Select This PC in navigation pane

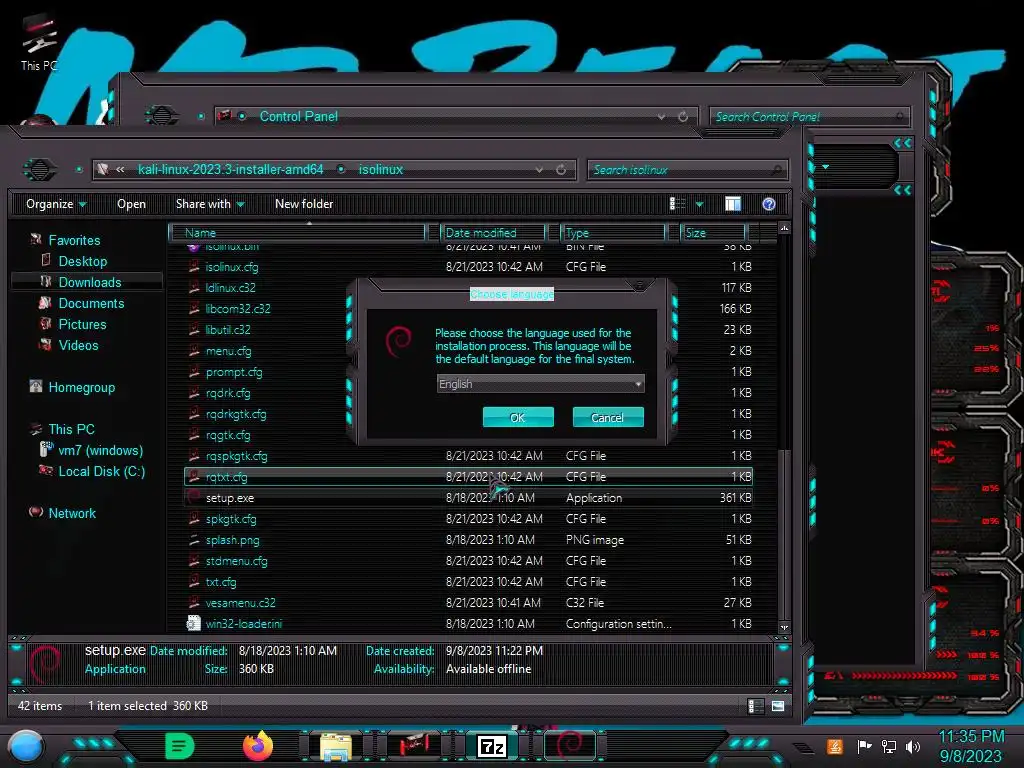point(71,429)
